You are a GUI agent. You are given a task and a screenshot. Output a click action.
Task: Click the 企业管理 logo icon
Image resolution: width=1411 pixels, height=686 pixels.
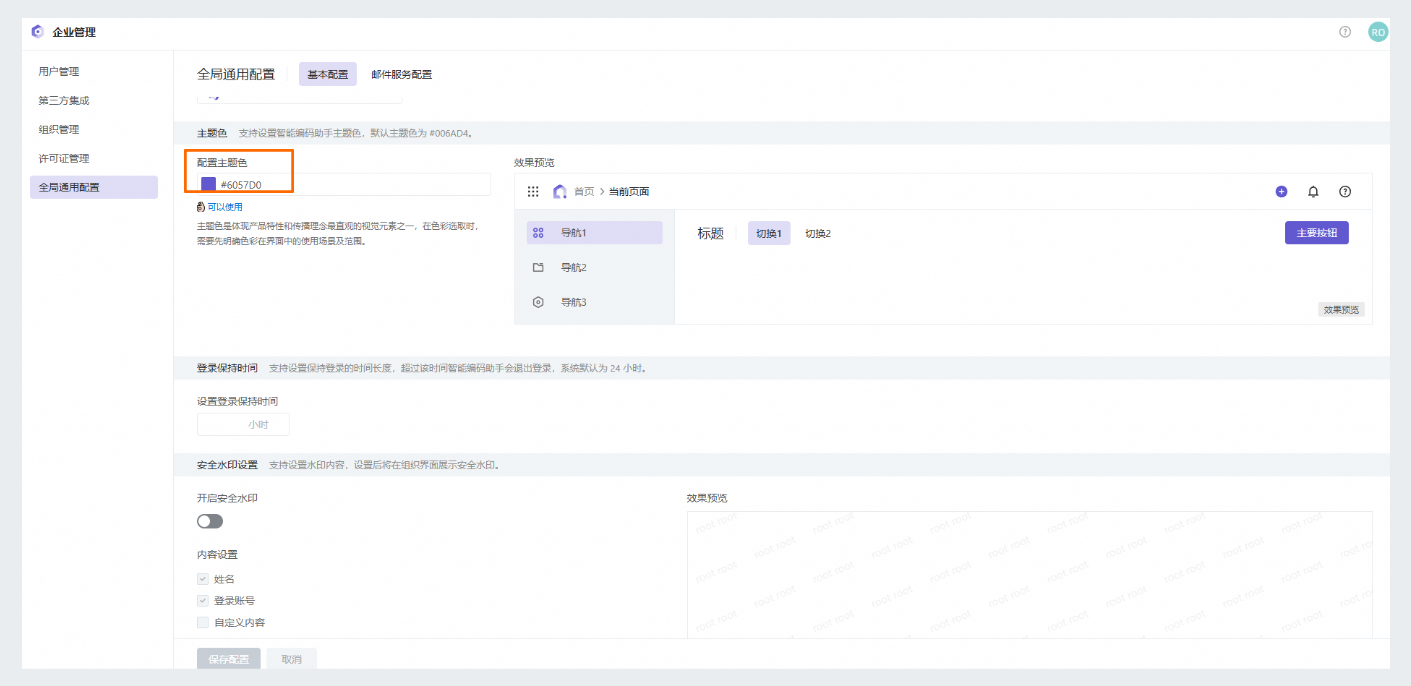tap(38, 32)
